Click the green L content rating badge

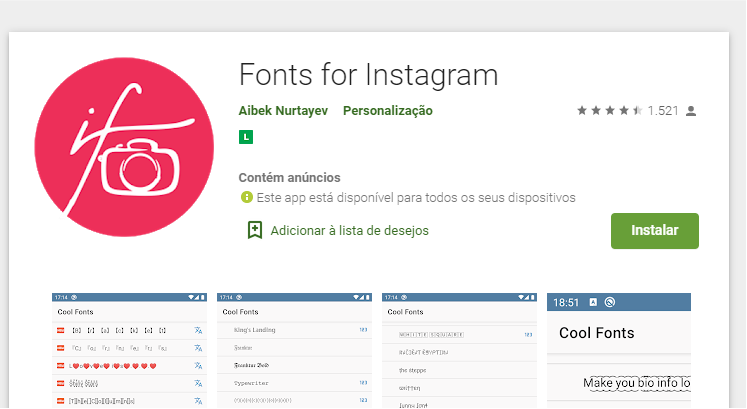click(246, 137)
